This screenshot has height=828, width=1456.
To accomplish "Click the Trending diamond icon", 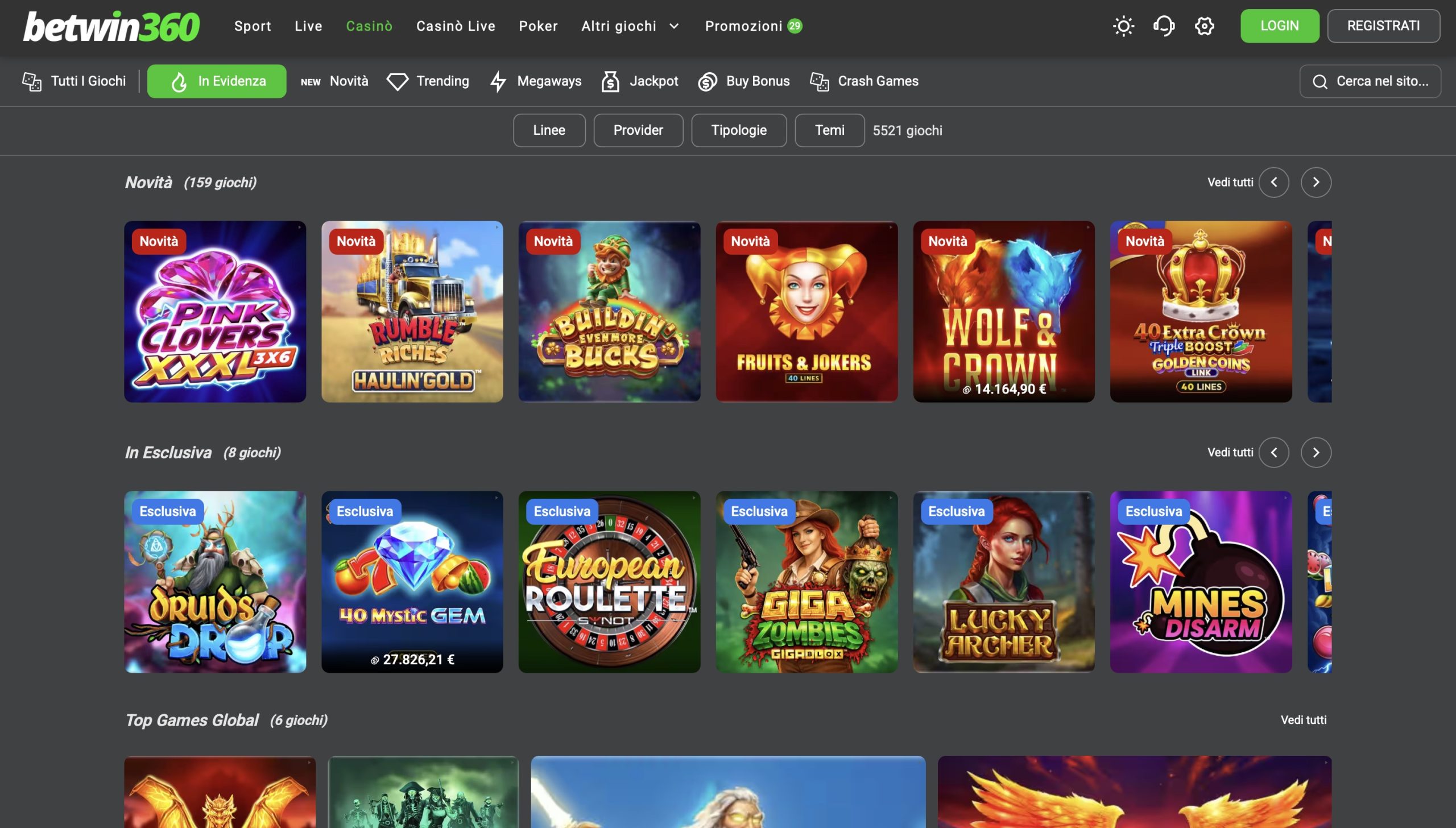I will pyautogui.click(x=398, y=82).
